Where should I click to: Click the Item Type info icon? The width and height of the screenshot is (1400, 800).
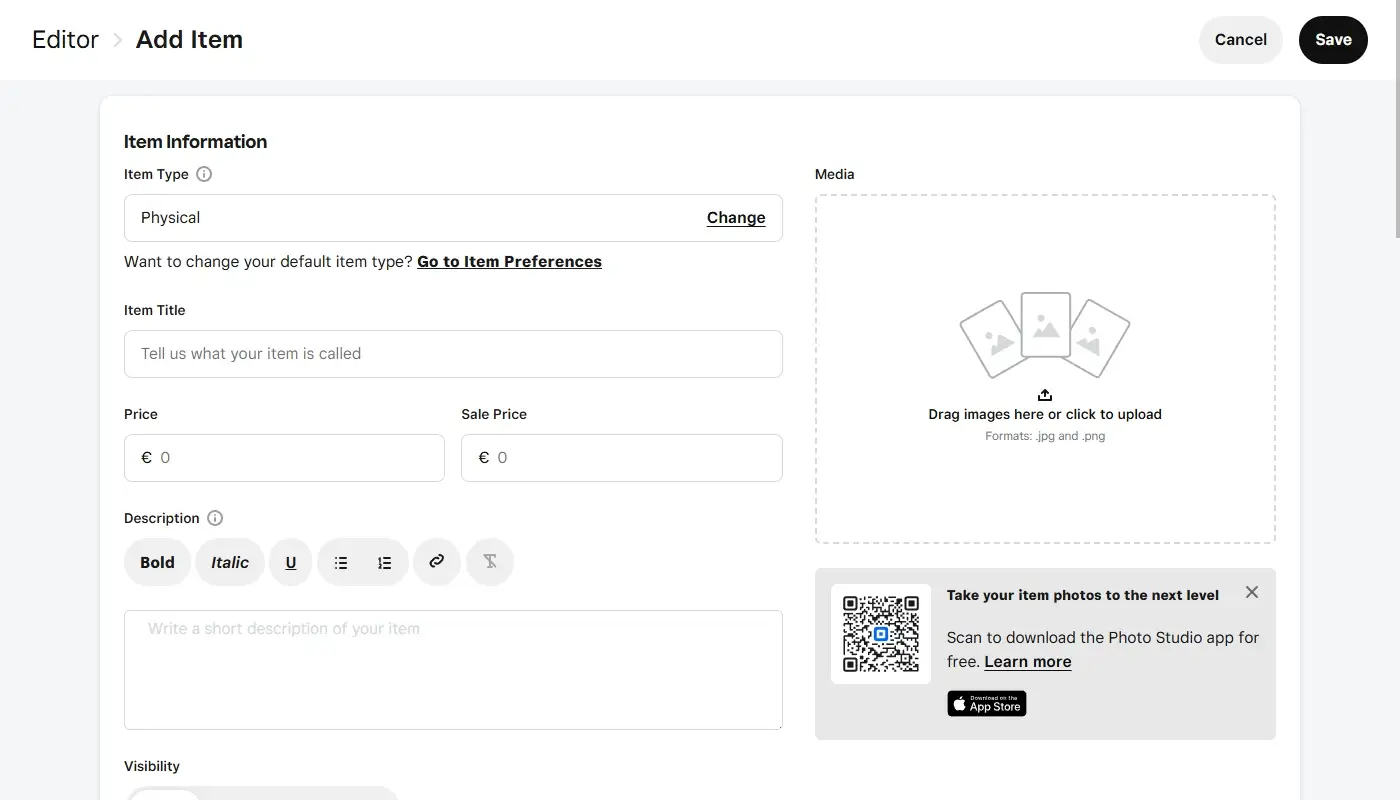click(204, 174)
